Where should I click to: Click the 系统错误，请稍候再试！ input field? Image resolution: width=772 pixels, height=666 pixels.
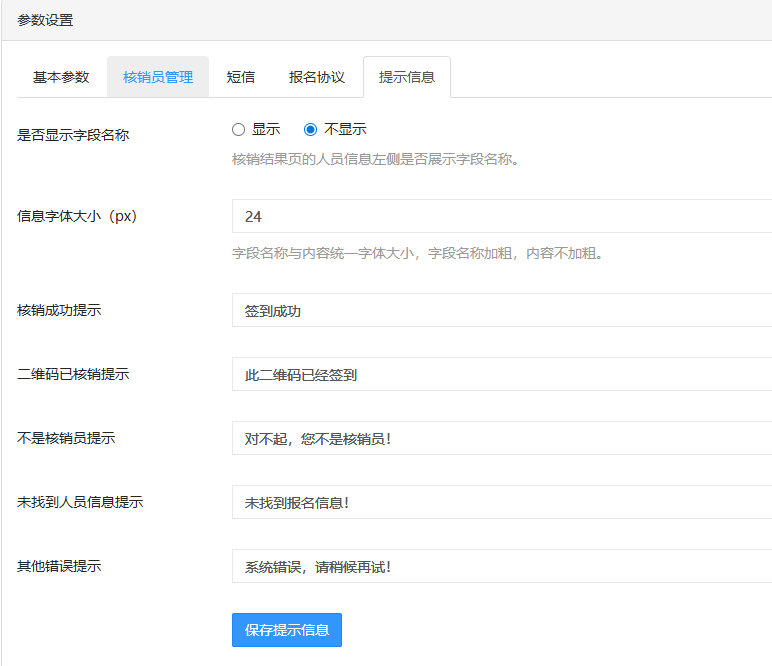point(500,566)
